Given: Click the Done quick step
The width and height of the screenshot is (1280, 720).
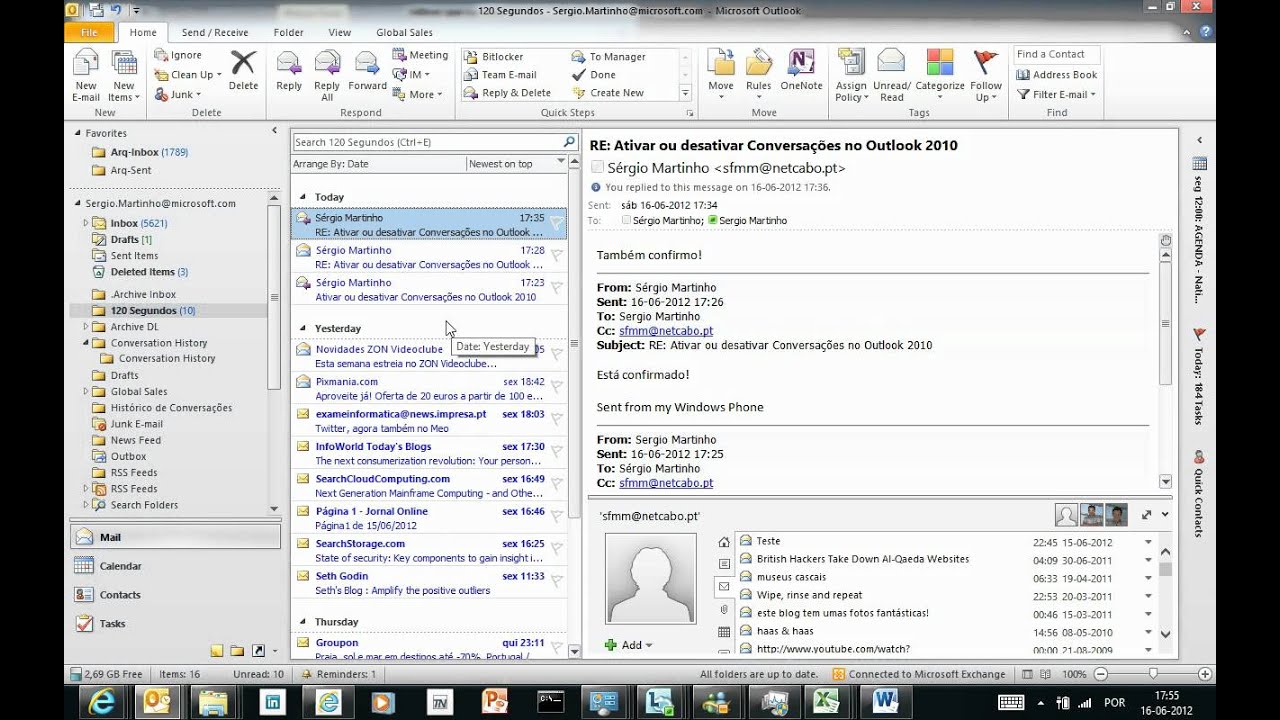Looking at the screenshot, I should pyautogui.click(x=594, y=75).
